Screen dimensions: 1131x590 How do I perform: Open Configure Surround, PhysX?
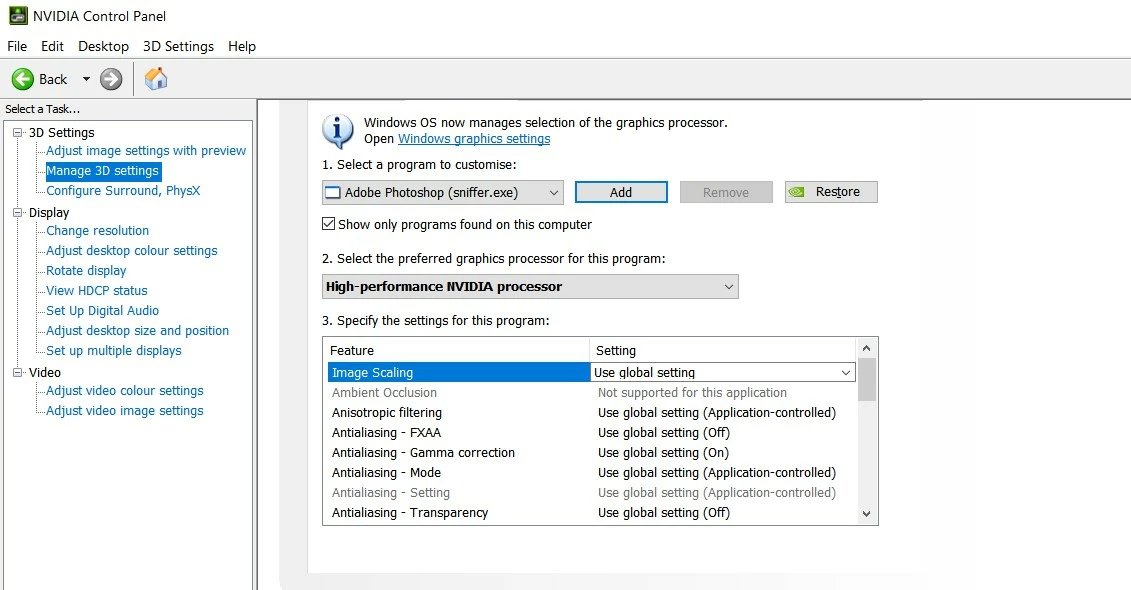(123, 190)
